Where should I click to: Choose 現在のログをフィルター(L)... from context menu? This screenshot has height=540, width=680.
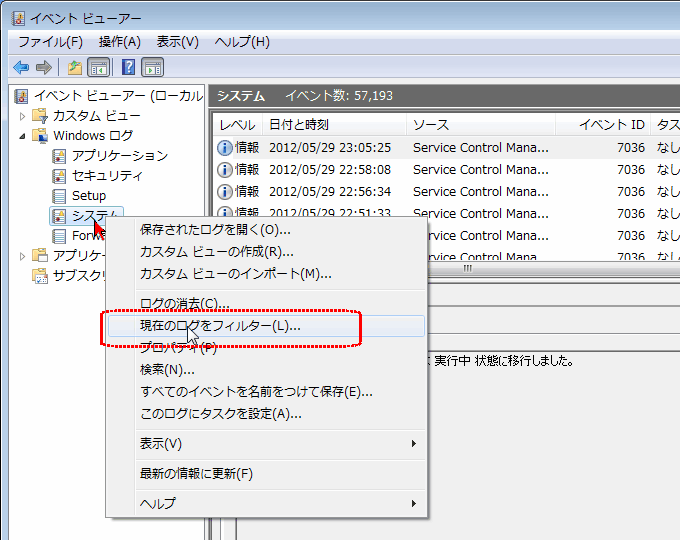click(x=220, y=326)
